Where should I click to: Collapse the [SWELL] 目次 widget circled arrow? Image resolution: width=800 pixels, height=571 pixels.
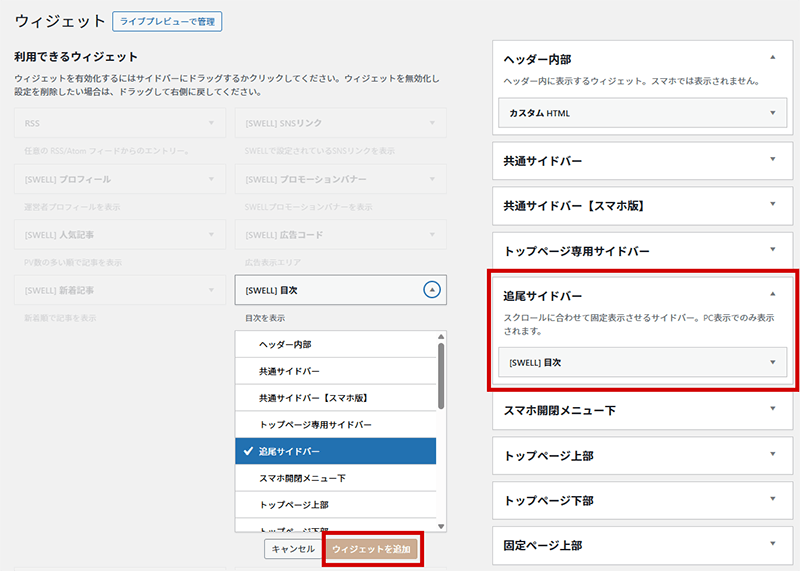pos(431,290)
